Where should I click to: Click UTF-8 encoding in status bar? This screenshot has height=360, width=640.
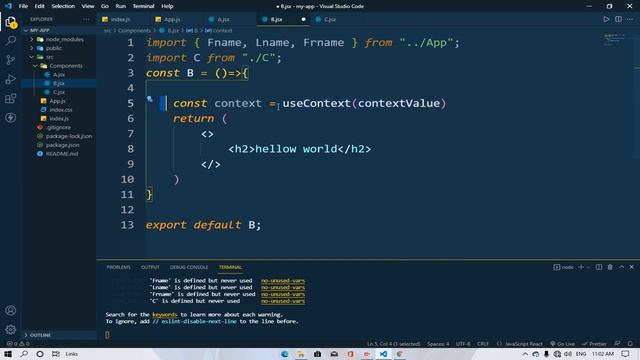tap(463, 344)
